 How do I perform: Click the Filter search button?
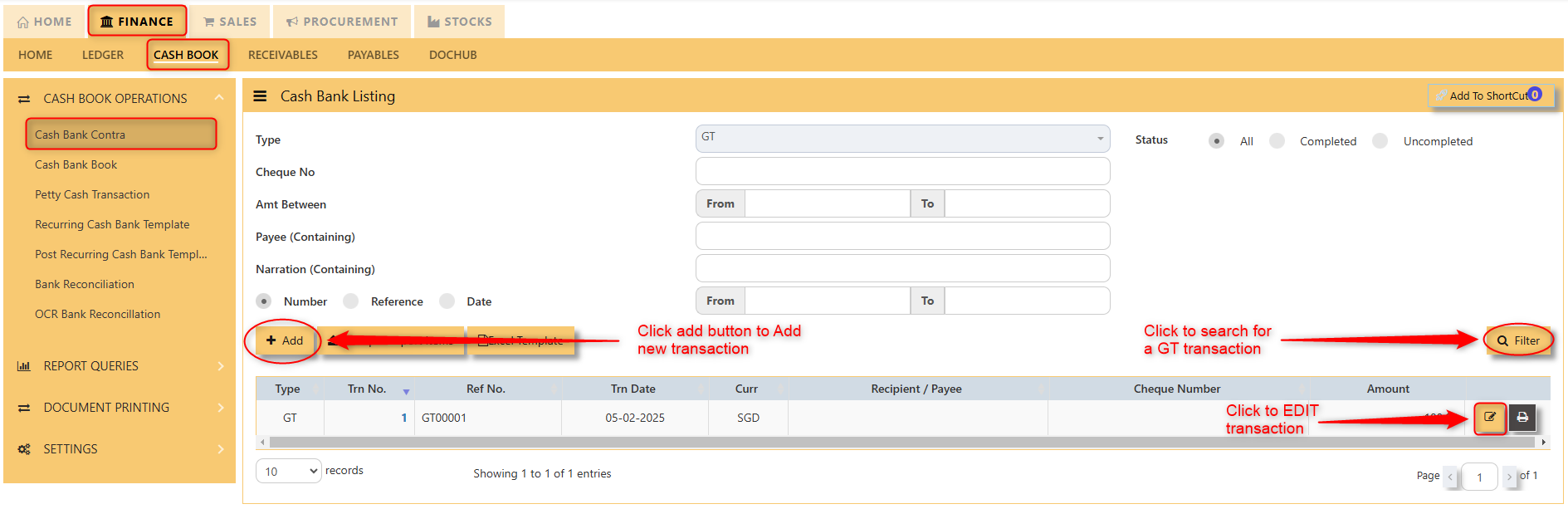(1517, 340)
